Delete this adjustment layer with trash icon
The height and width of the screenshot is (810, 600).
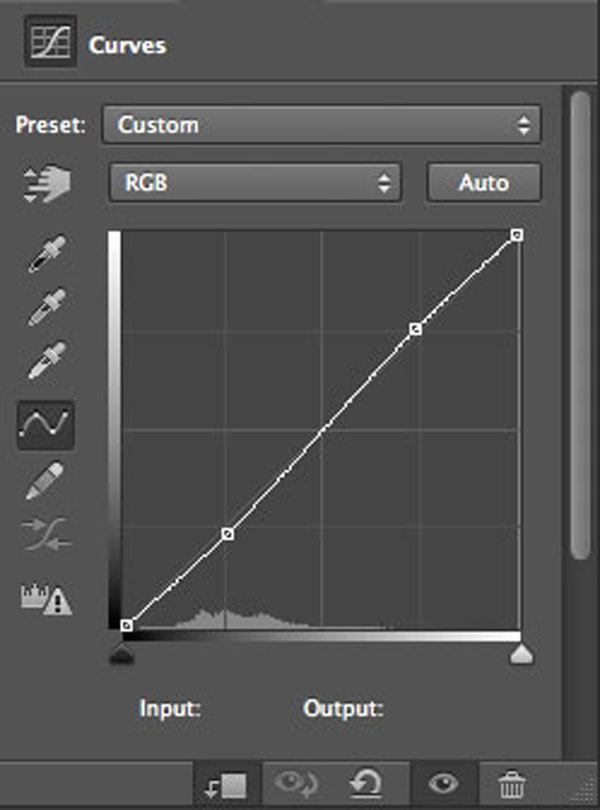coord(511,784)
